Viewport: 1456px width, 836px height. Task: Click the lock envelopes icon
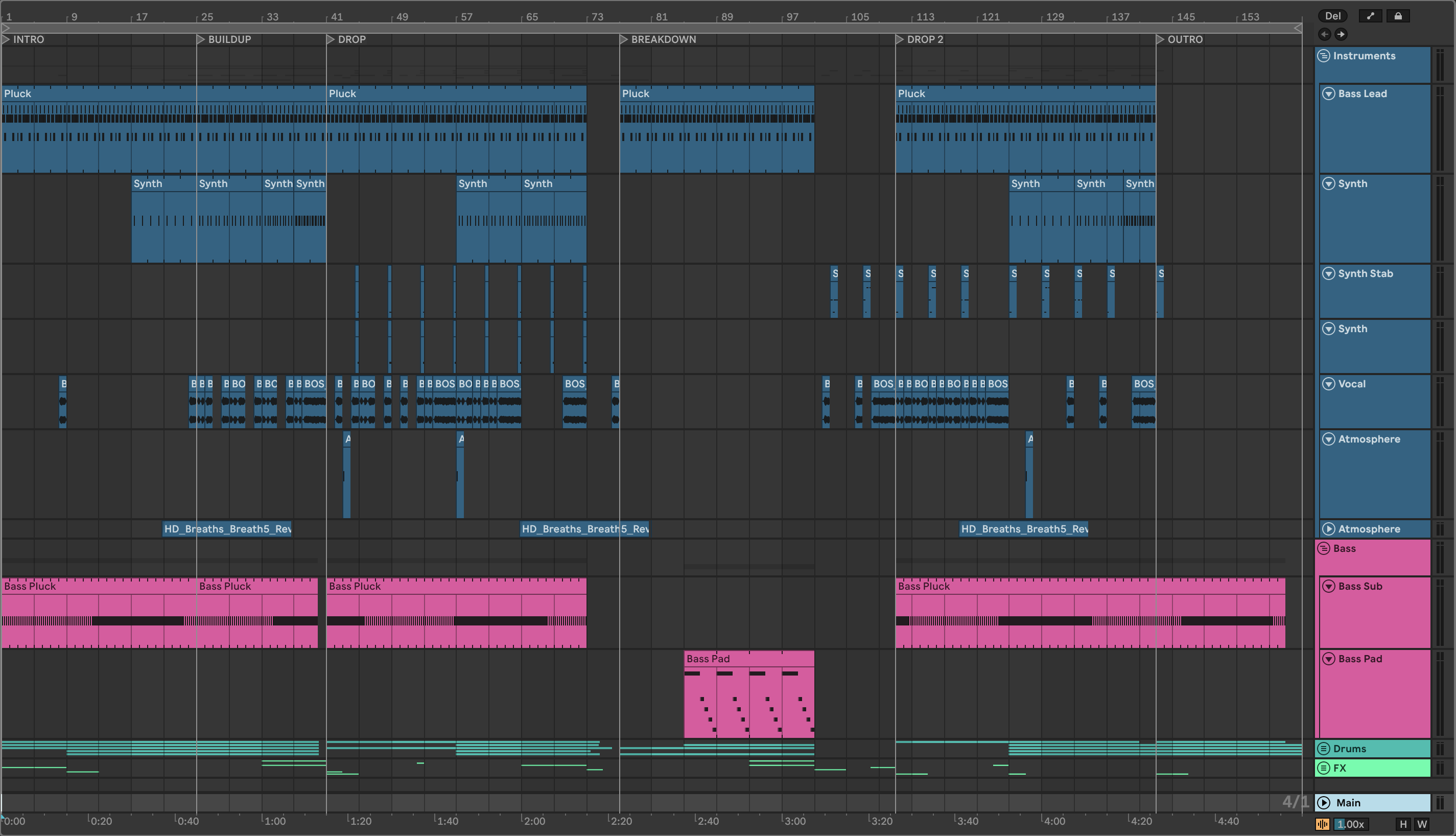(x=1398, y=16)
